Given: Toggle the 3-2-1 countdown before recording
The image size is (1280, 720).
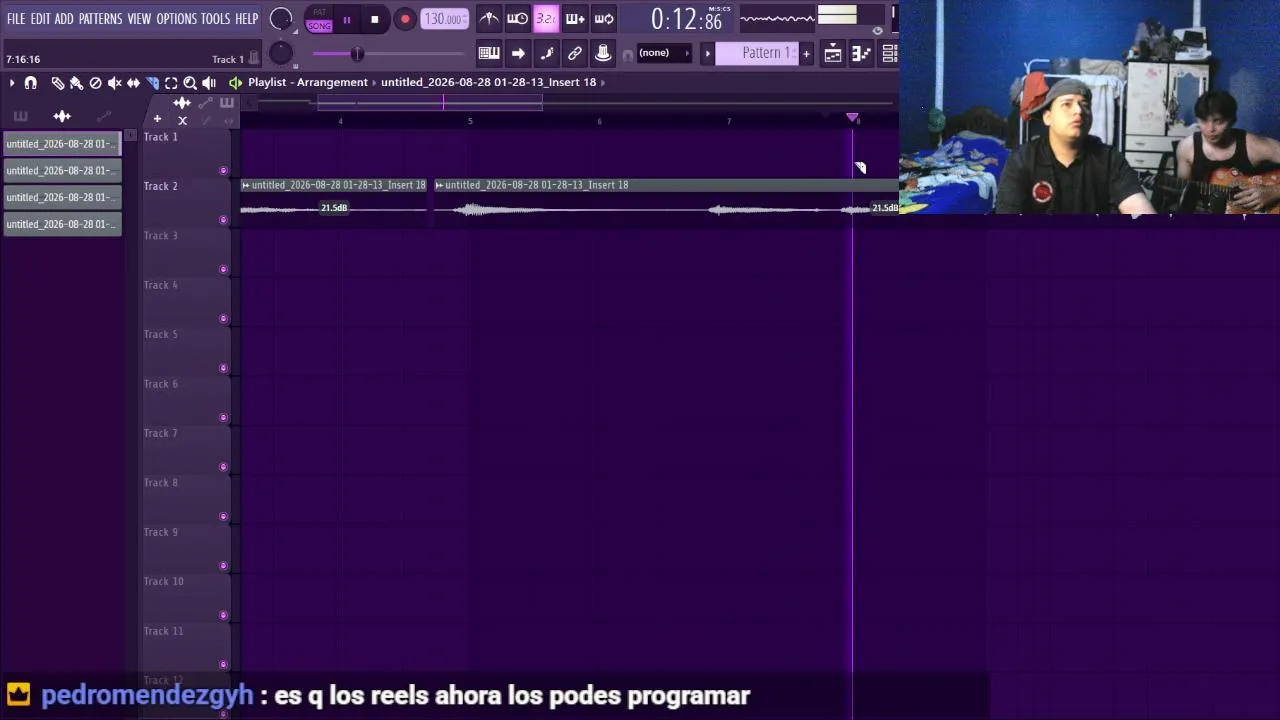Looking at the screenshot, I should click(x=546, y=19).
